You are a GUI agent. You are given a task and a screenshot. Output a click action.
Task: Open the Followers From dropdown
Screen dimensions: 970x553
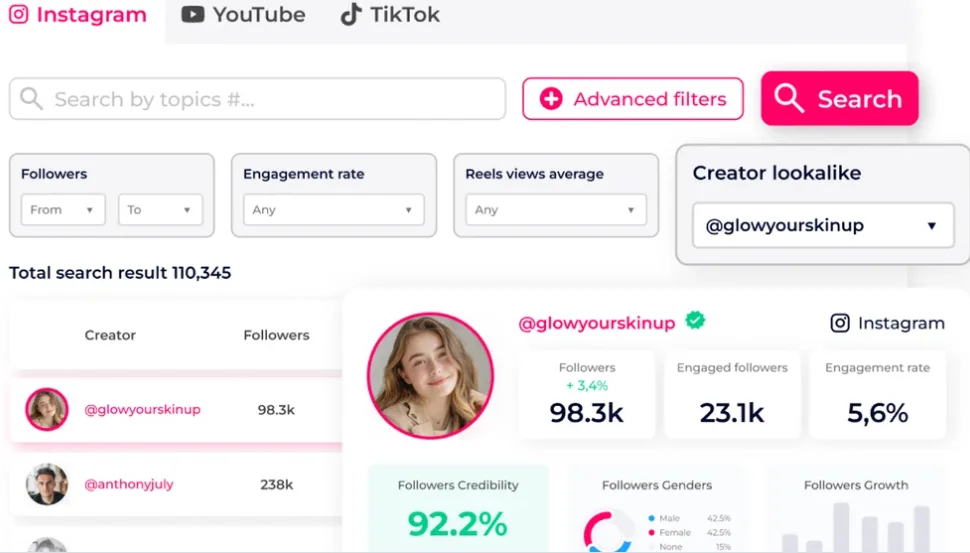point(63,210)
